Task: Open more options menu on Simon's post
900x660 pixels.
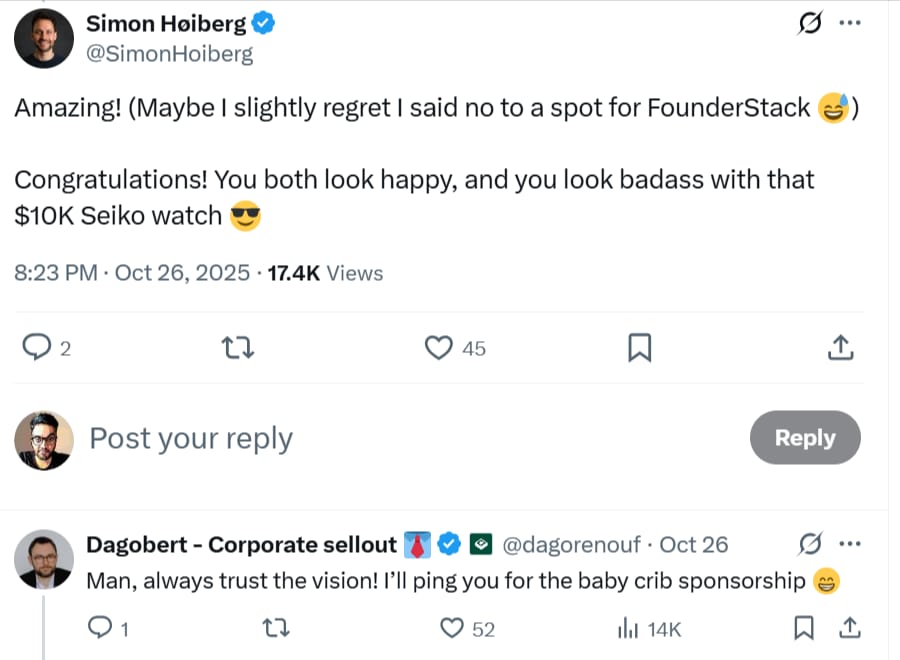Action: coord(849,24)
